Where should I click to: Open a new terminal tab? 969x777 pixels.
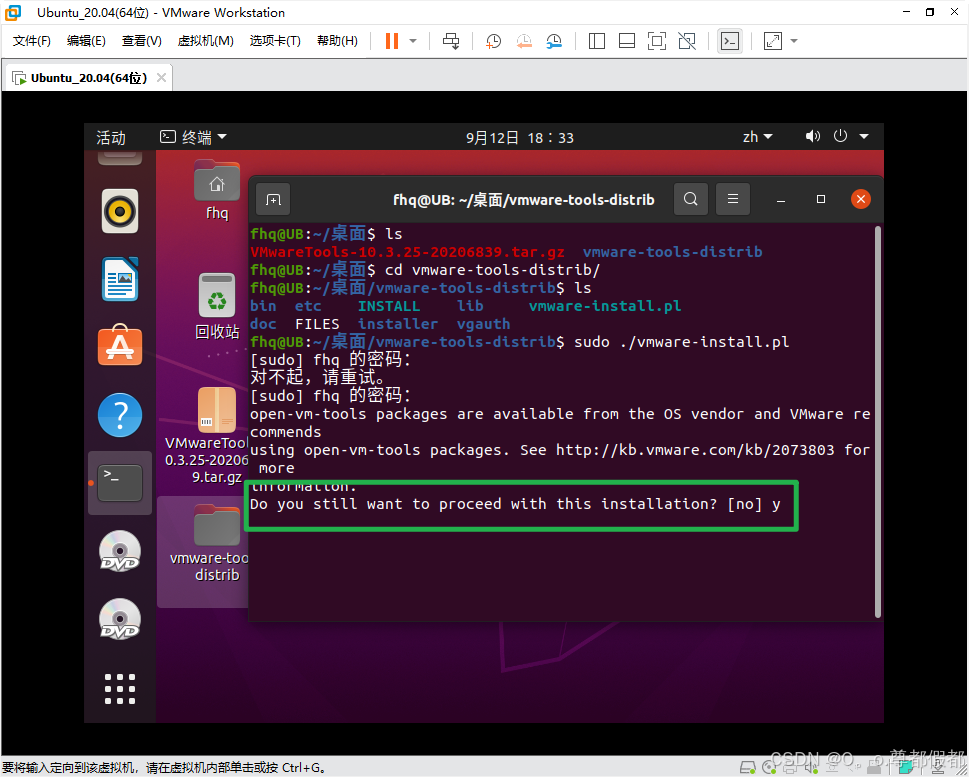click(x=273, y=199)
